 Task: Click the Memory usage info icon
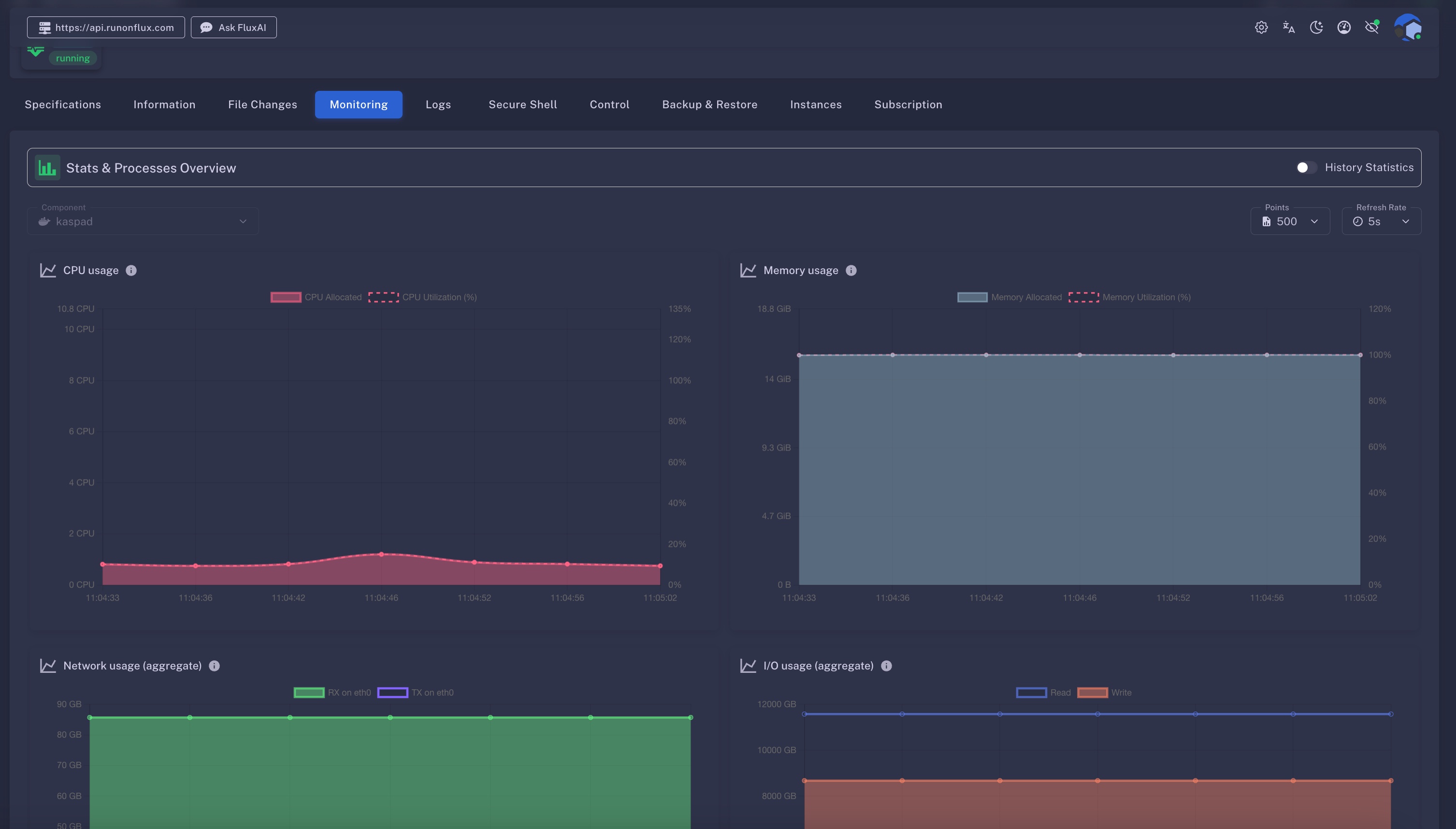851,270
